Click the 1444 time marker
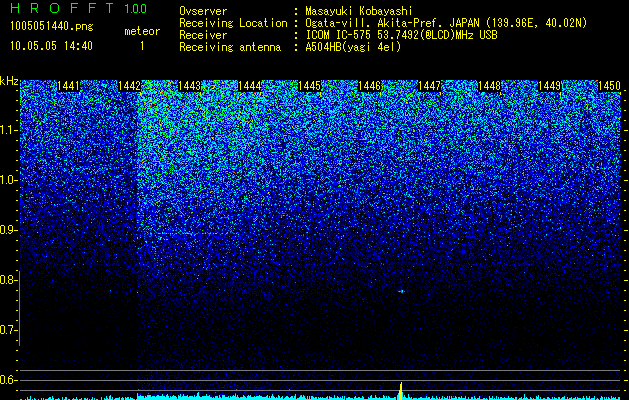The image size is (629, 400). click(249, 86)
